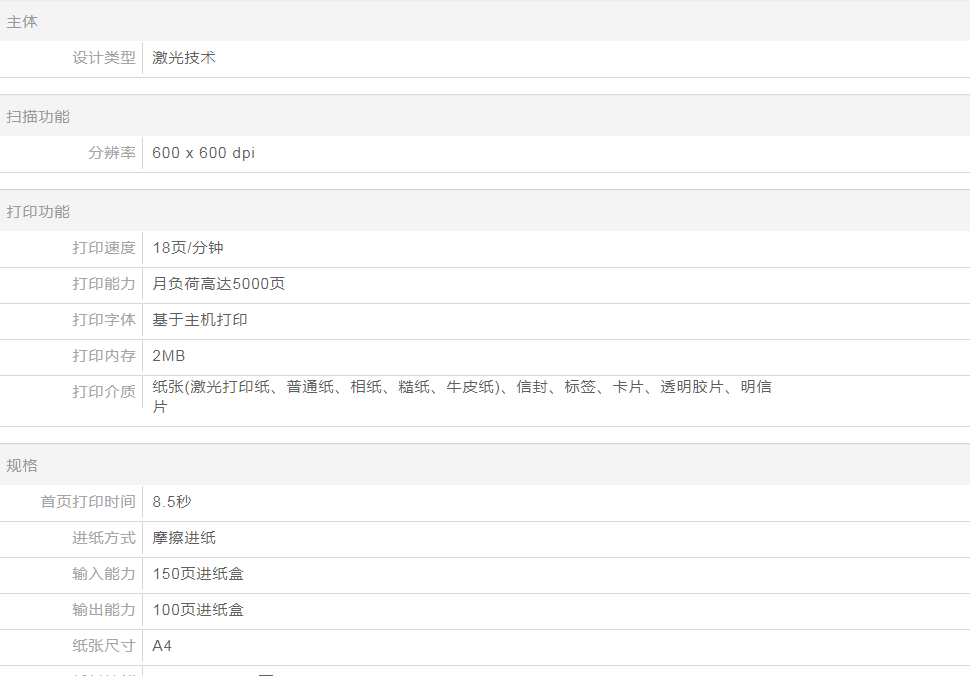Click the 打印速度 label
This screenshot has height=676, width=970.
104,248
